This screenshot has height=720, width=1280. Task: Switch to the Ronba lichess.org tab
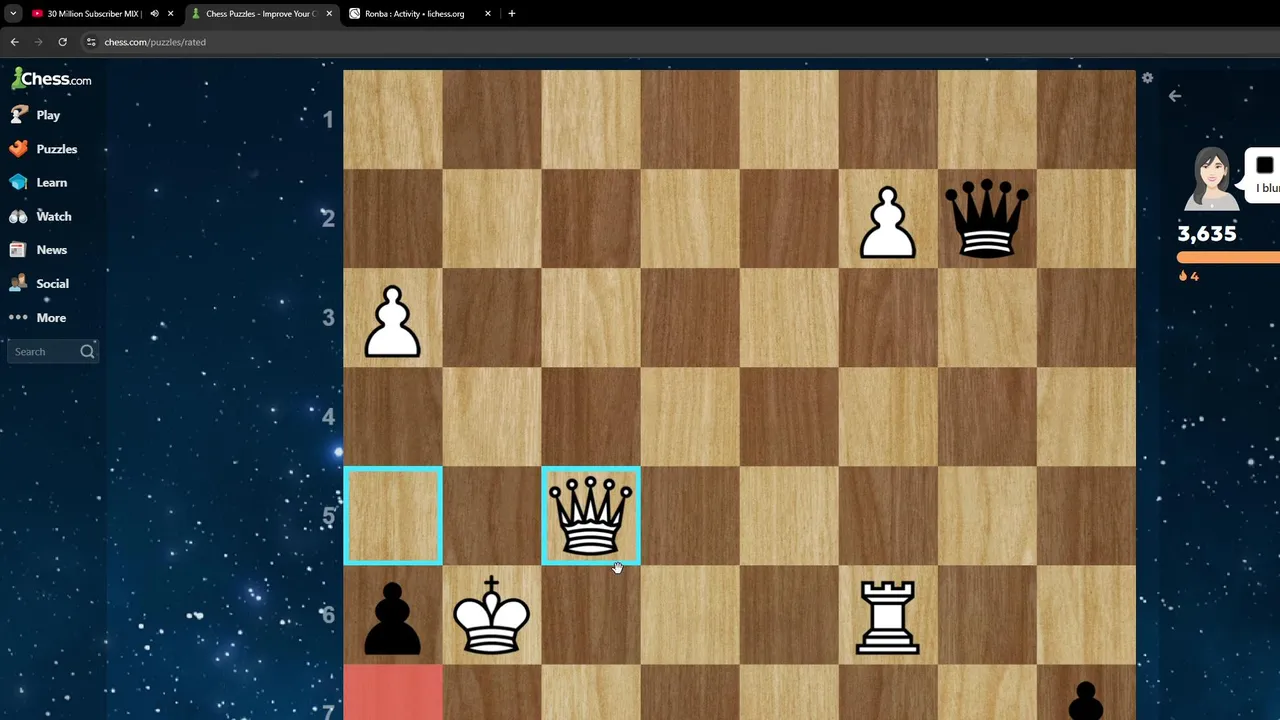click(x=414, y=14)
